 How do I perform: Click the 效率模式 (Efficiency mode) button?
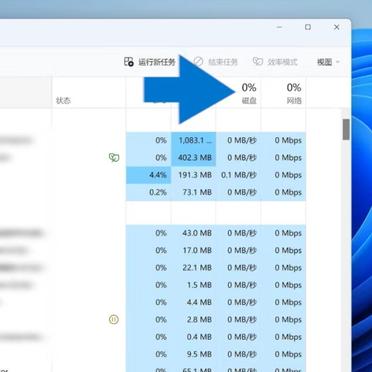[x=275, y=62]
